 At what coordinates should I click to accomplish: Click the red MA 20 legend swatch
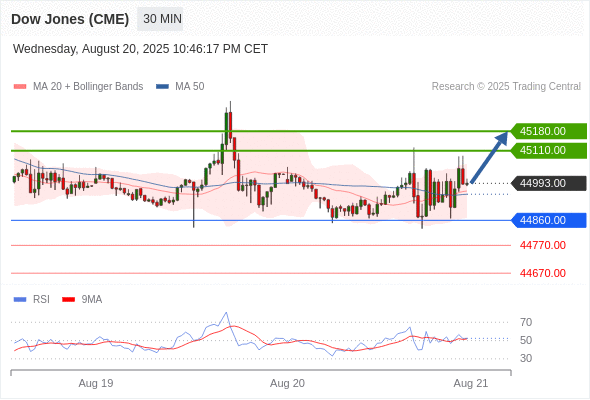(x=20, y=87)
